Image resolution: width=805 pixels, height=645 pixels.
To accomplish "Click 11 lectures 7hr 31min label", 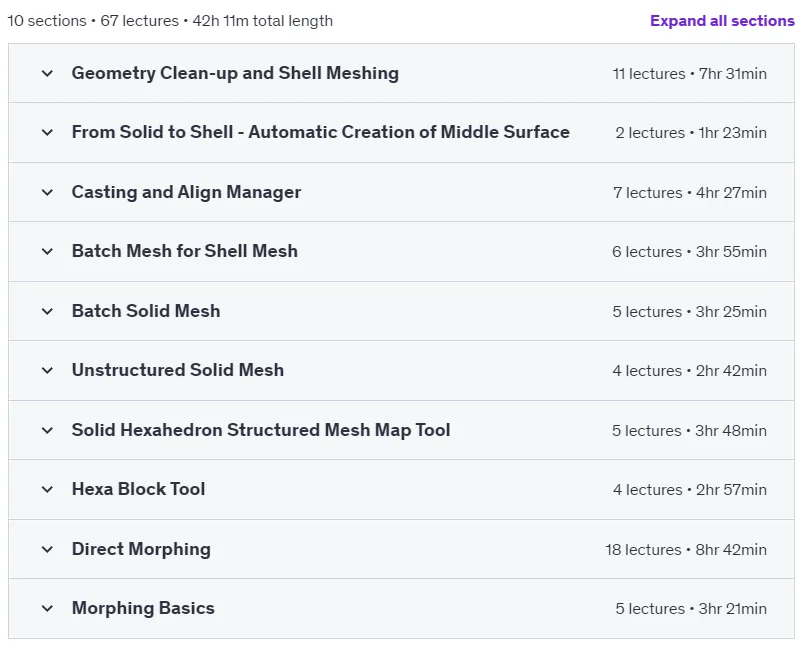I will 689,73.
